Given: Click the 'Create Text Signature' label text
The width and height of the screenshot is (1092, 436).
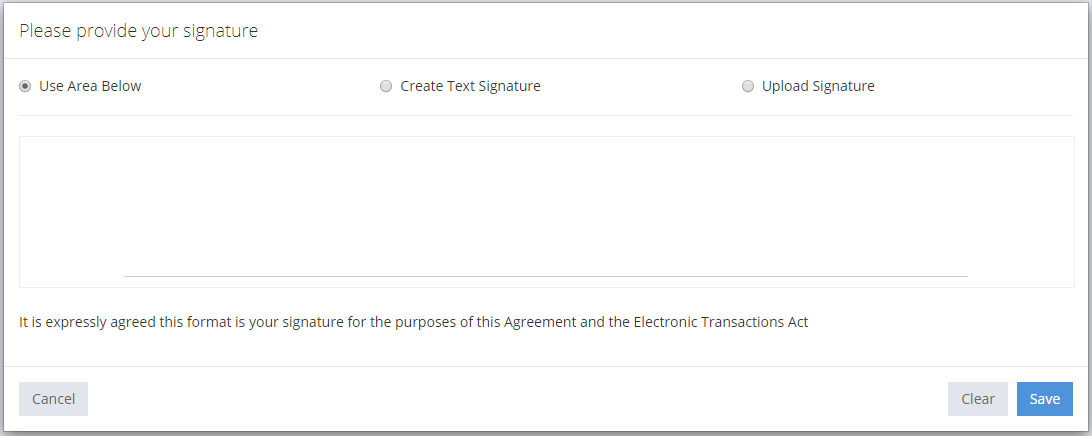Looking at the screenshot, I should [x=470, y=86].
